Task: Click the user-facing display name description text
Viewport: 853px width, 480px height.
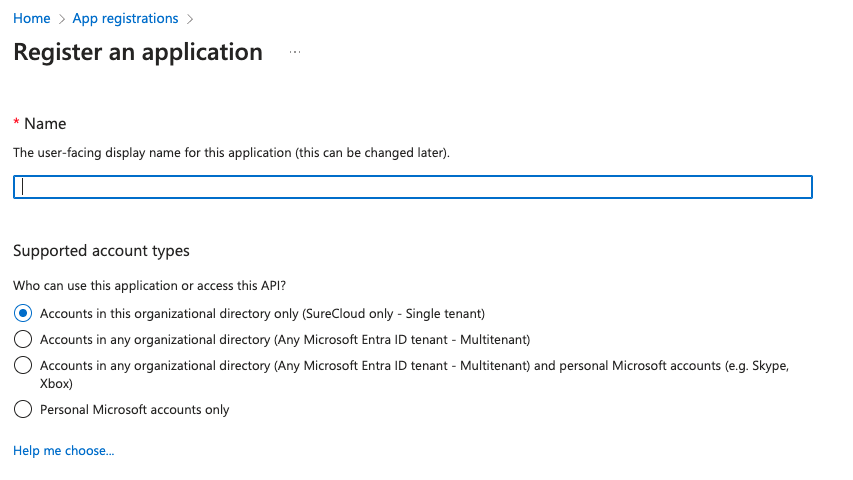Action: 231,153
